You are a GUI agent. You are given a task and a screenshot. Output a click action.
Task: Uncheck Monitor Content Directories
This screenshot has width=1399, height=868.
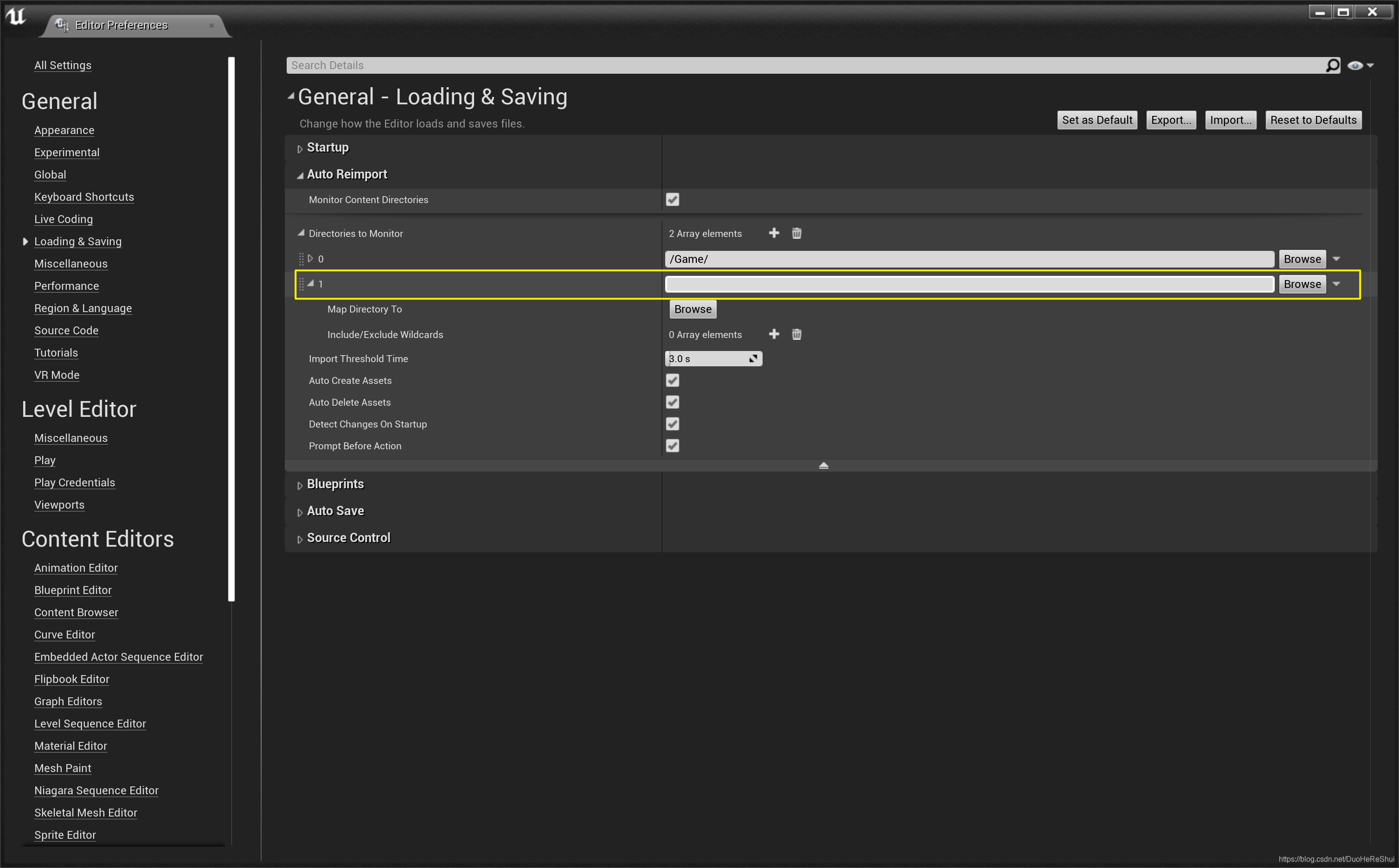pos(672,200)
